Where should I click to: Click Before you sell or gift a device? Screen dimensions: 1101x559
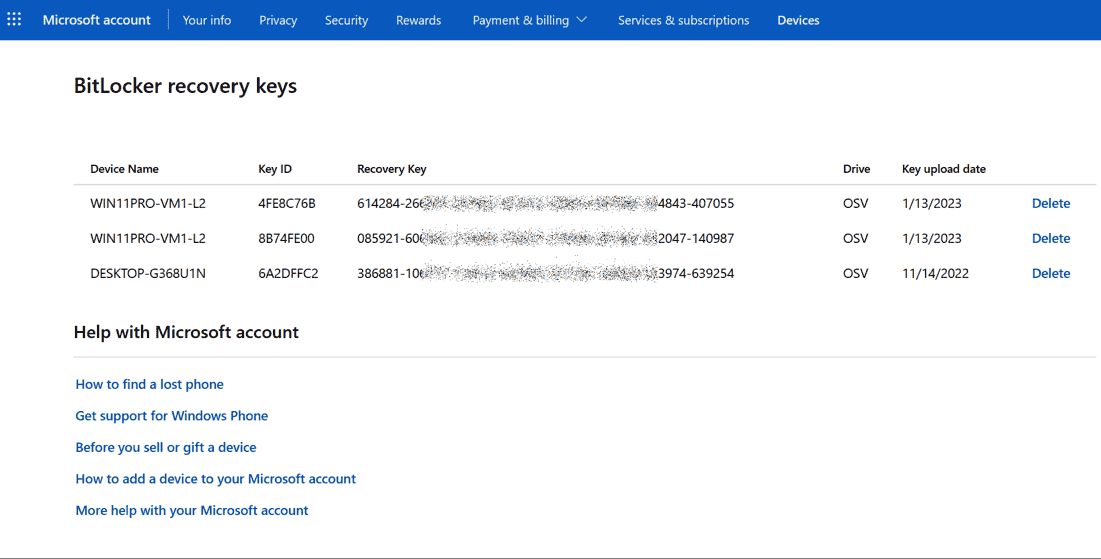(166, 448)
